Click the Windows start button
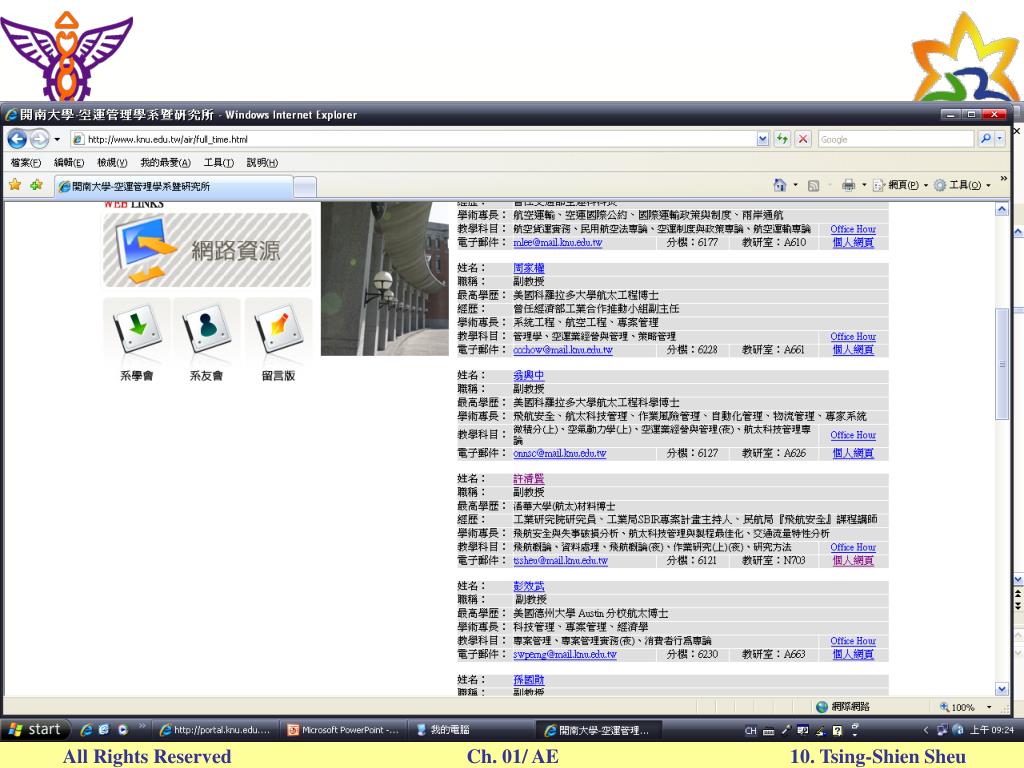Screen dimensions: 1024x768 (35, 729)
